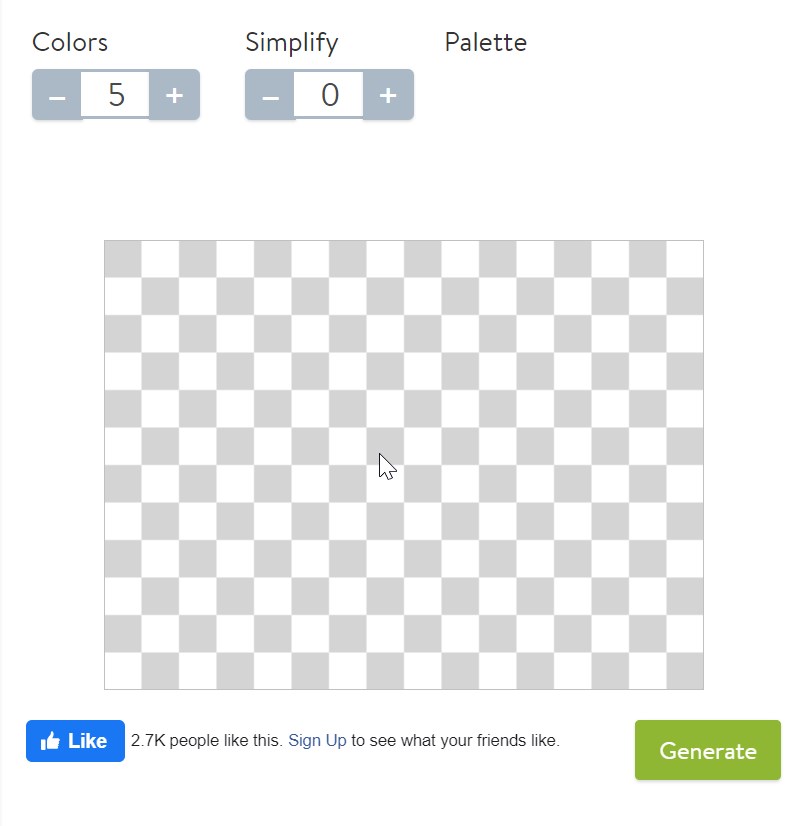Open the Sign Up link
This screenshot has width=806, height=826.
click(x=317, y=741)
